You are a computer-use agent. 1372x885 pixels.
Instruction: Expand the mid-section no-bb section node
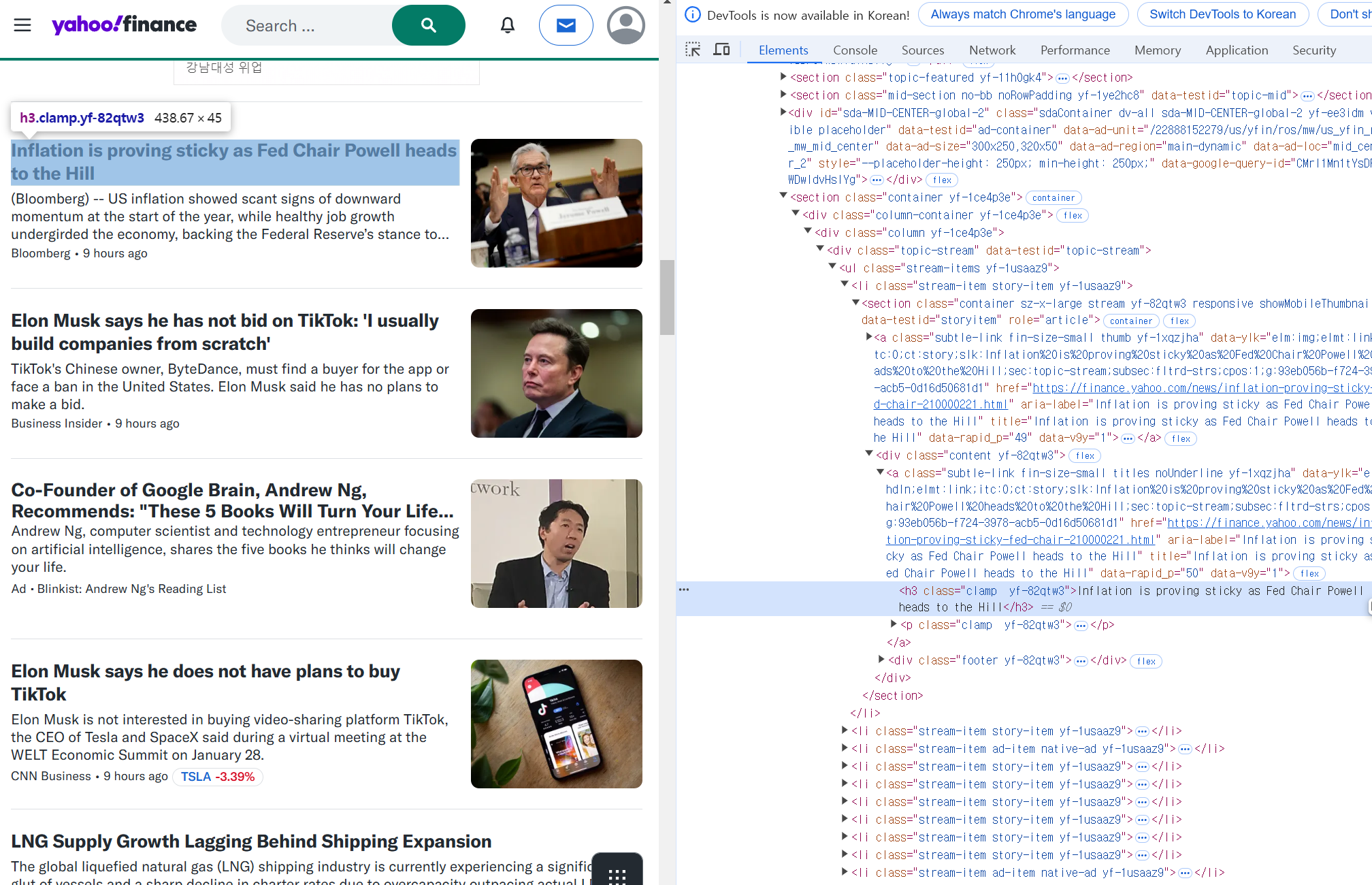(783, 94)
